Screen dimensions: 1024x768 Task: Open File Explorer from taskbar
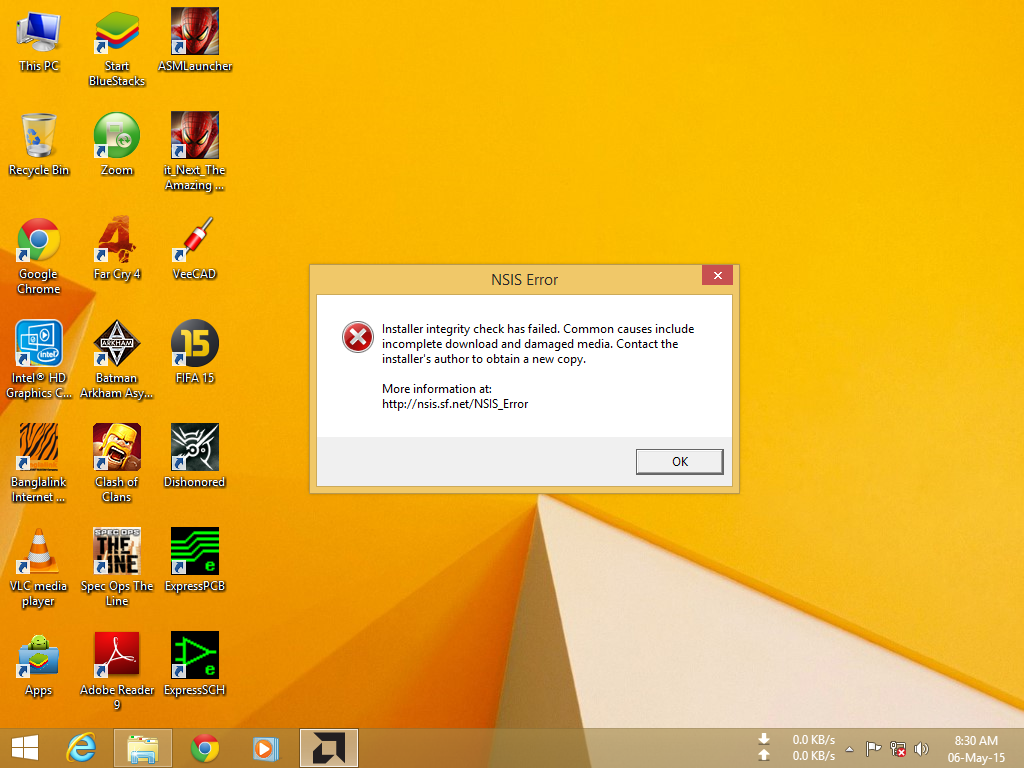143,748
